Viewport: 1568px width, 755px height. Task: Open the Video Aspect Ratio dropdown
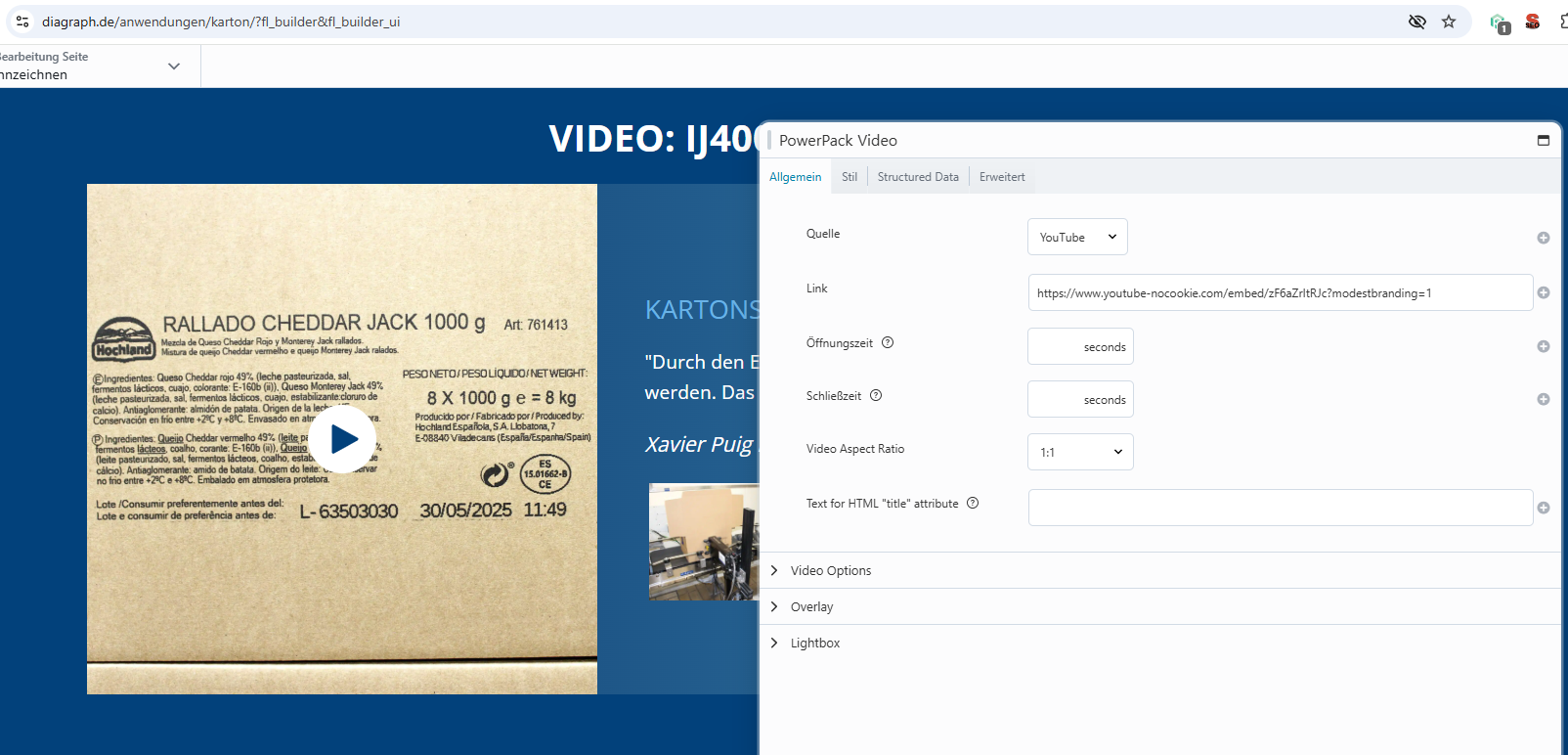point(1080,452)
